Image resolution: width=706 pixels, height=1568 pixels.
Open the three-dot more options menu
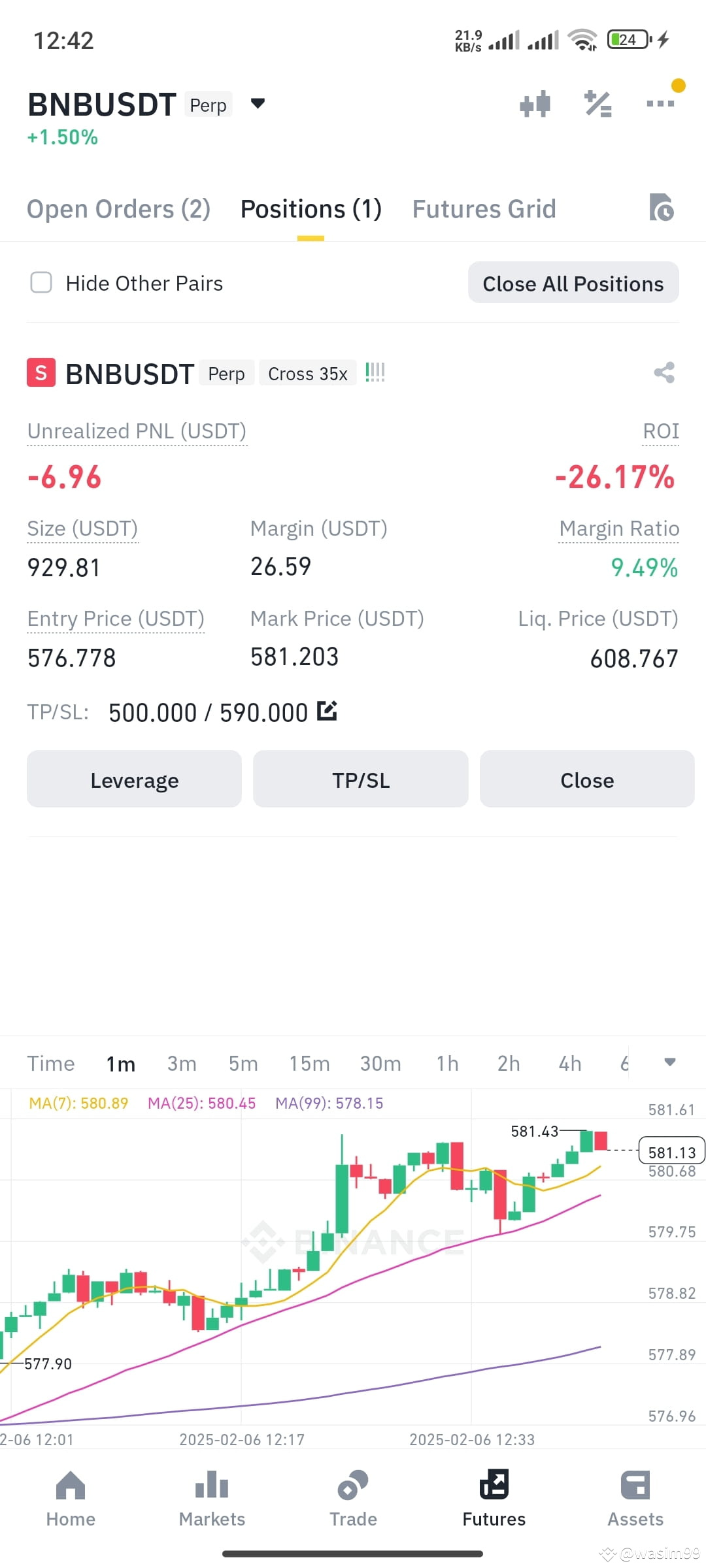(660, 103)
